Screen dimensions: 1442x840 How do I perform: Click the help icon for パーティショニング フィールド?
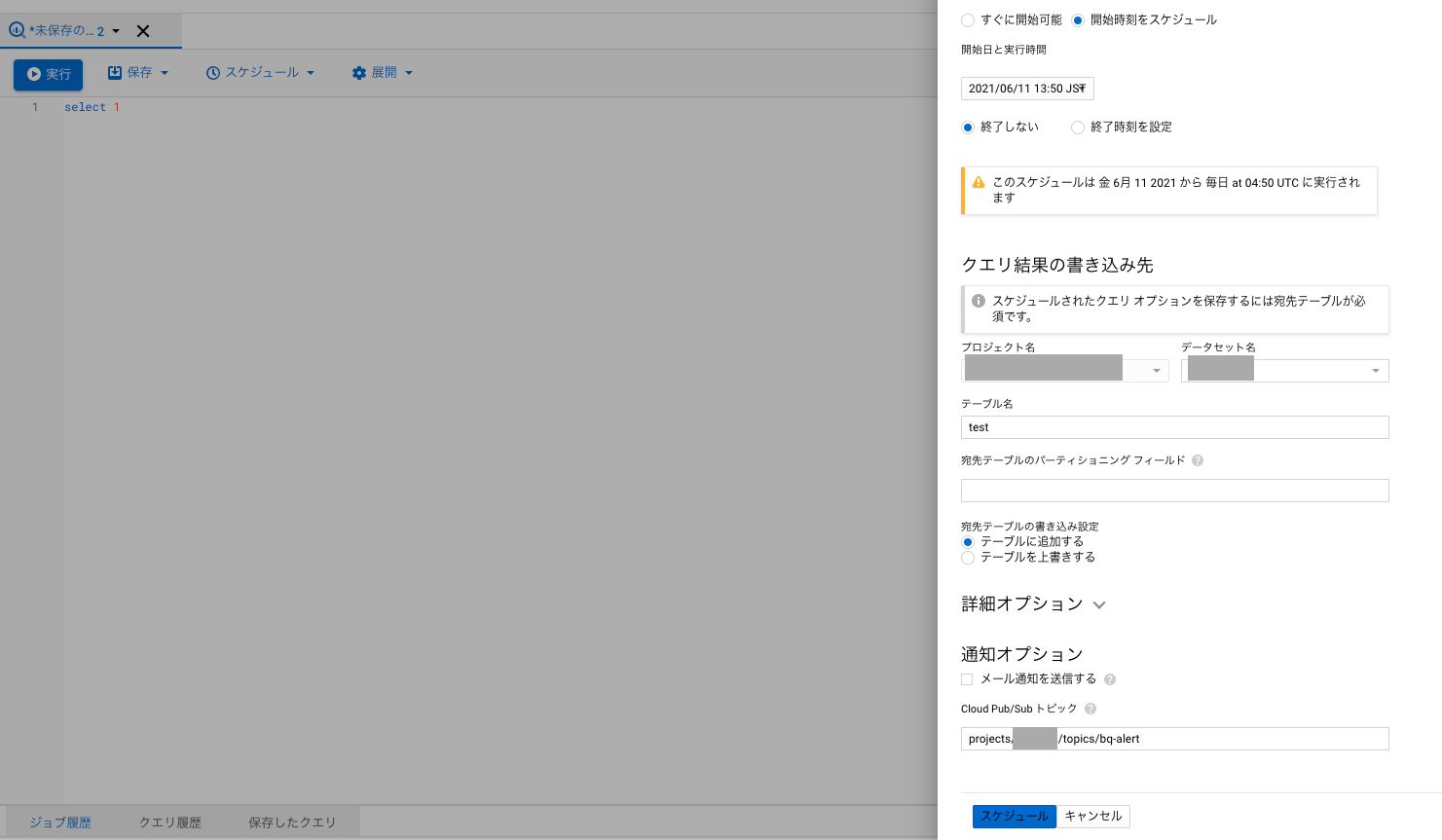tap(1198, 460)
